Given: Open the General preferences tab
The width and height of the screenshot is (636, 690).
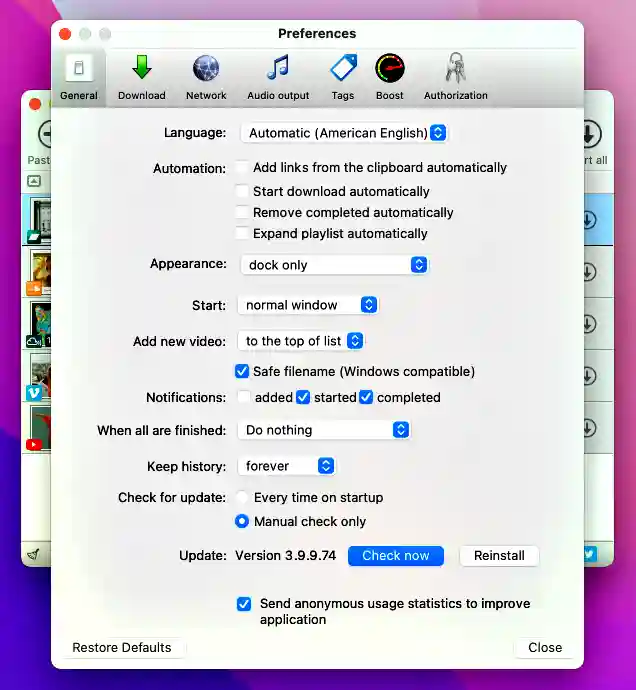Looking at the screenshot, I should click(79, 77).
